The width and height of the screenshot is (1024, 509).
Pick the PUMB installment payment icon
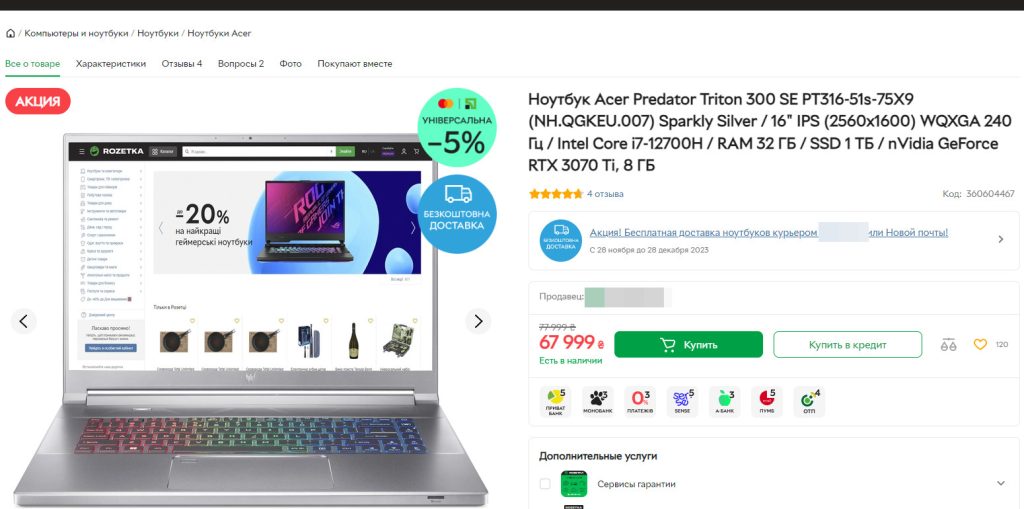tap(767, 401)
